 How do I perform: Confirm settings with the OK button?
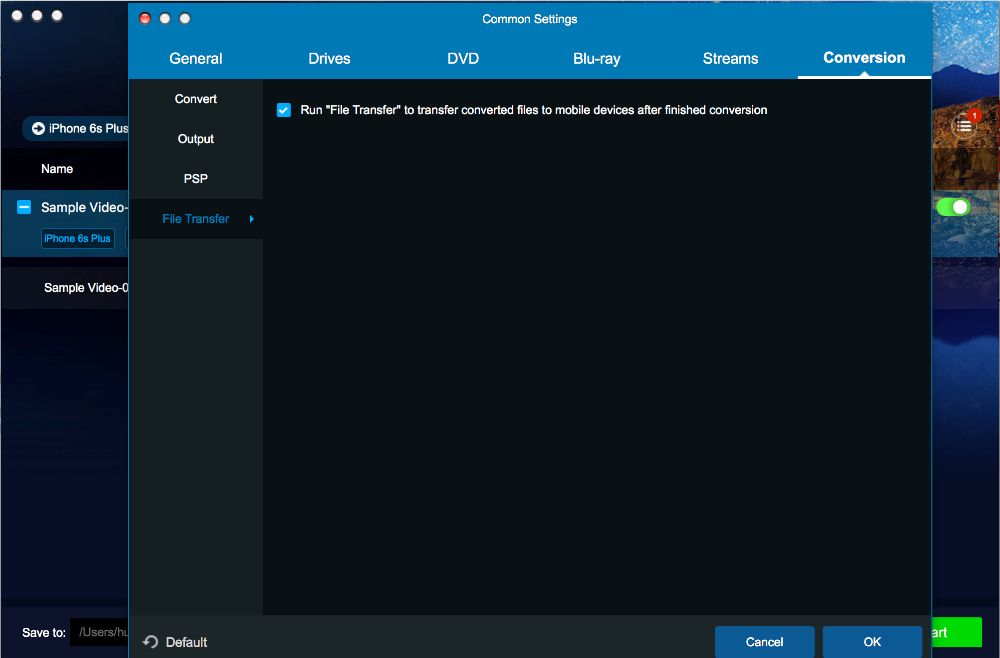872,641
